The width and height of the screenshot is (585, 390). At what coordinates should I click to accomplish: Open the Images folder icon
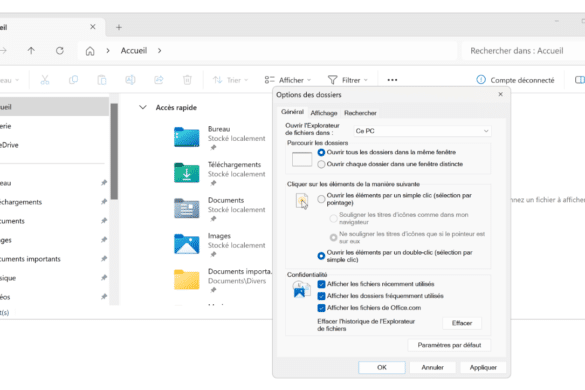[187, 244]
